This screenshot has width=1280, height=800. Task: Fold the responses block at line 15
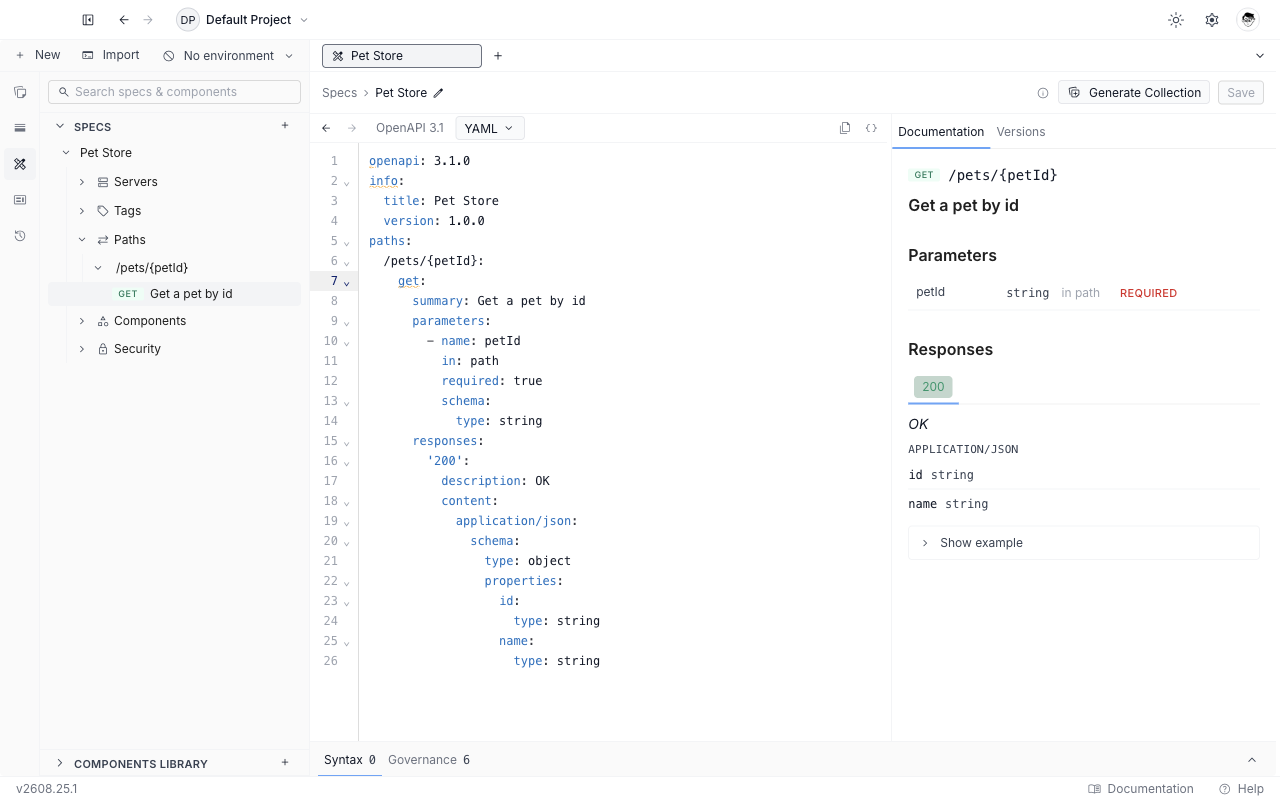point(347,442)
